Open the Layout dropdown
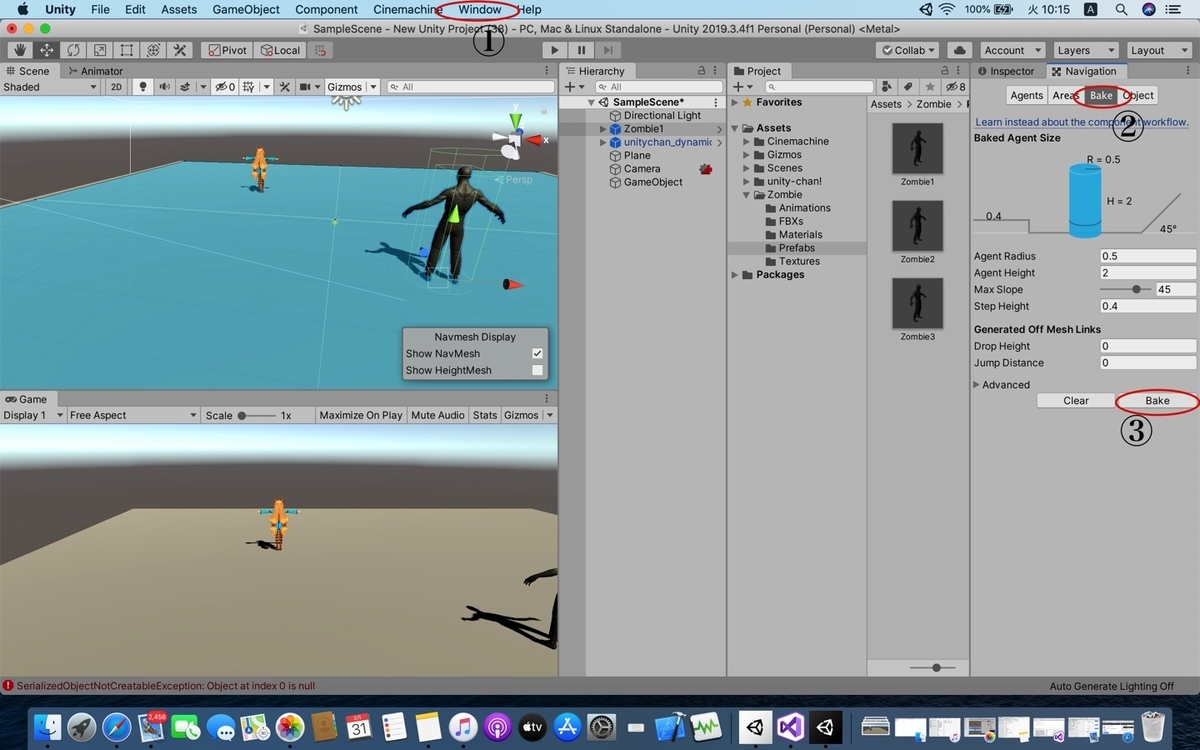The height and width of the screenshot is (750, 1200). (x=1158, y=50)
